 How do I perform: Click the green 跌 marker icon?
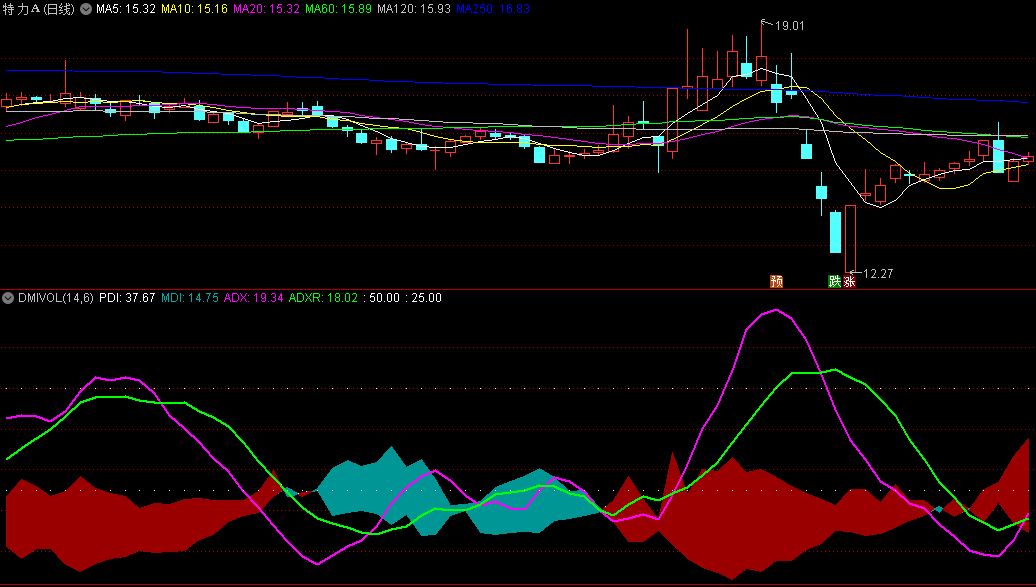[835, 281]
